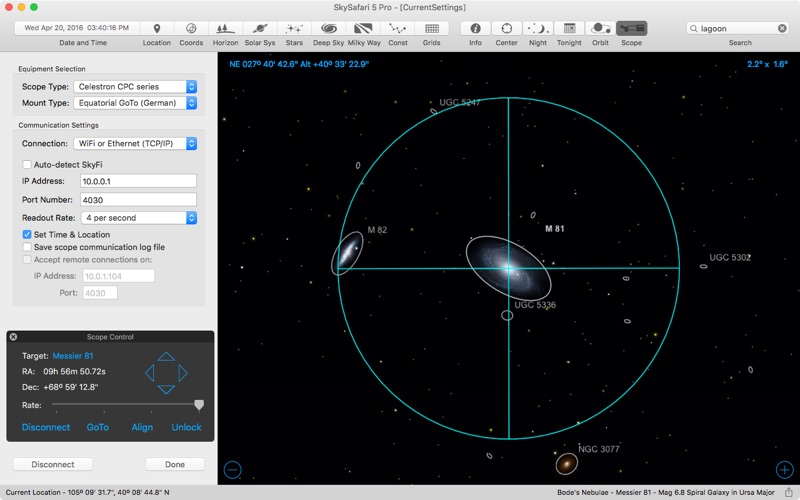Viewport: 800px width, 500px height.
Task: Click the Done button
Action: [x=175, y=464]
